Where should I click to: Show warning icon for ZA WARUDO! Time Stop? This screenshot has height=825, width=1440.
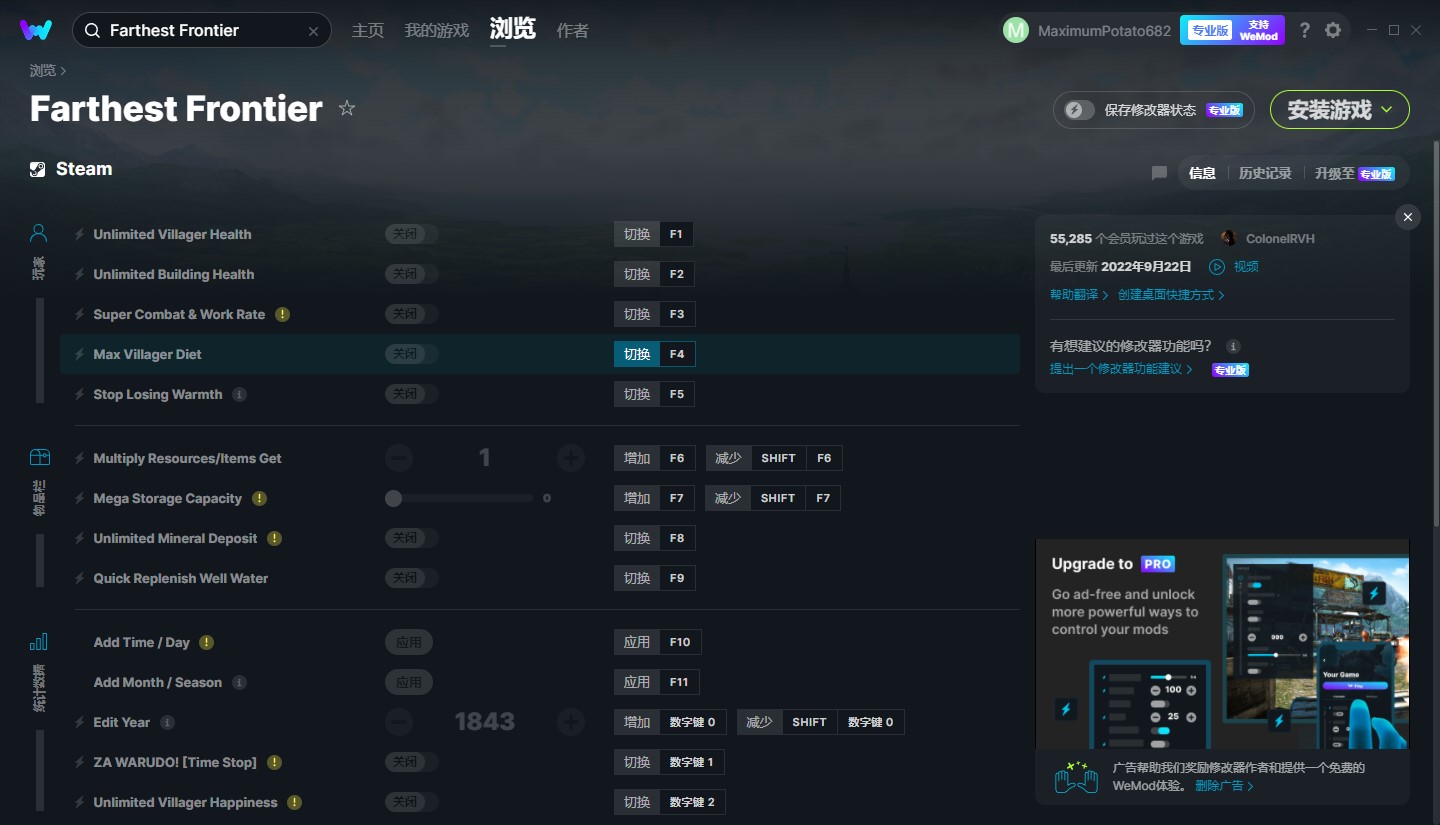pos(275,762)
